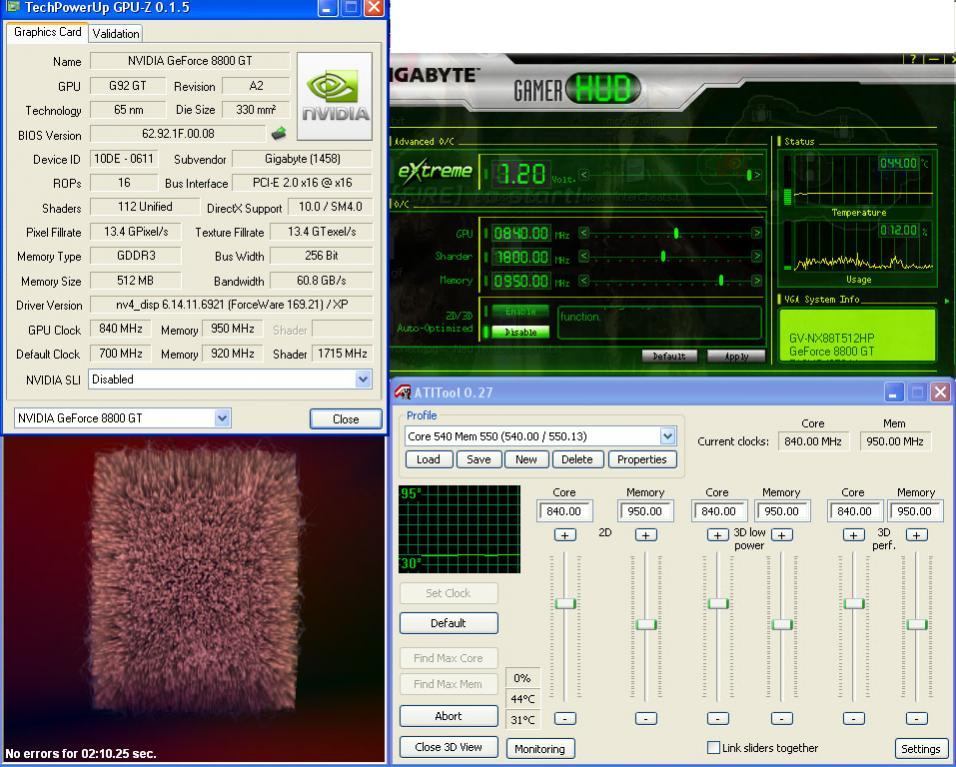Click the 3D perf. Memory value field

point(915,511)
